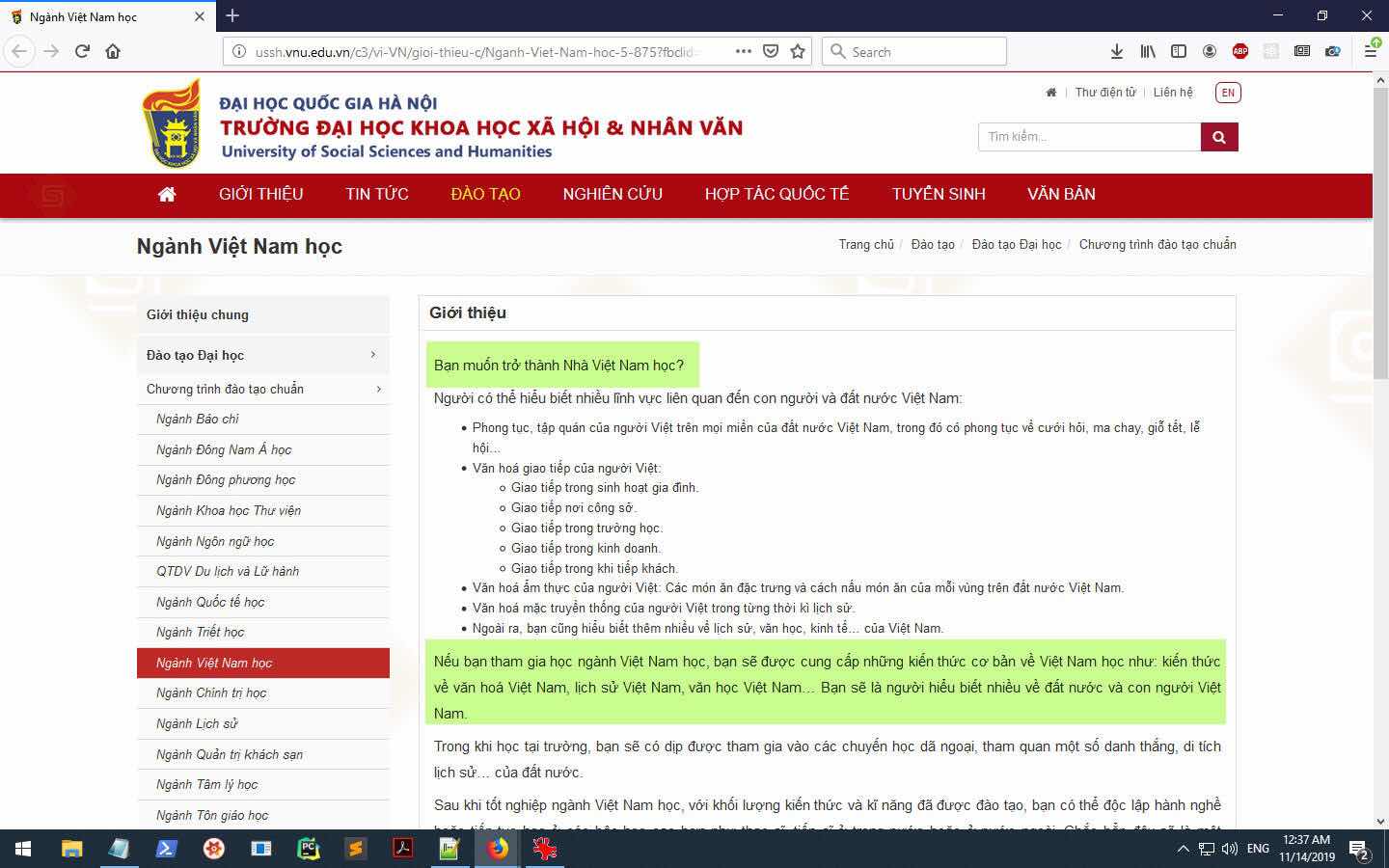Open the ĐÀO TẠO menu
Image resolution: width=1389 pixels, height=868 pixels.
(485, 194)
